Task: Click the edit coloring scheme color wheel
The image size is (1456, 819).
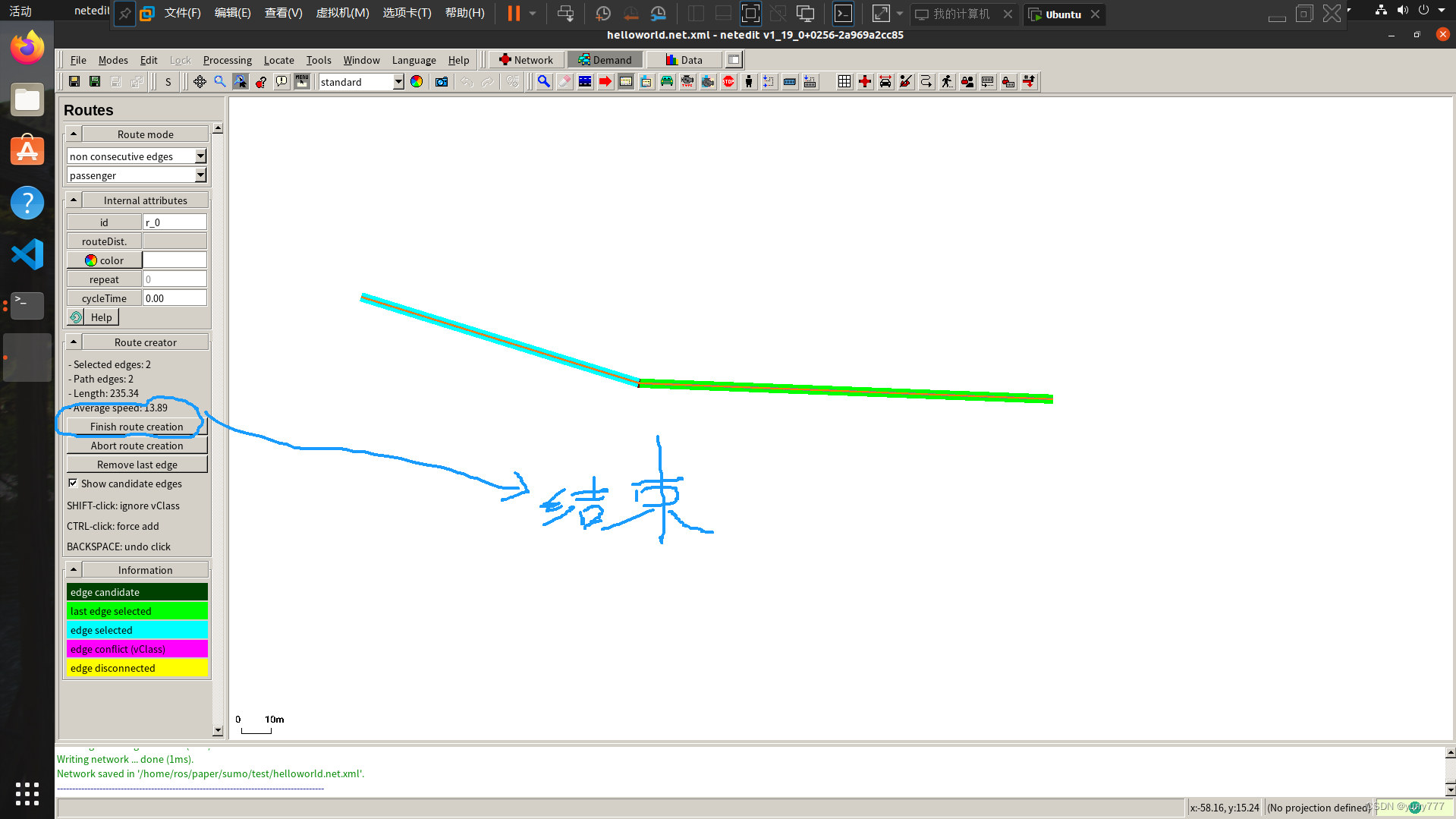Action: 417,82
